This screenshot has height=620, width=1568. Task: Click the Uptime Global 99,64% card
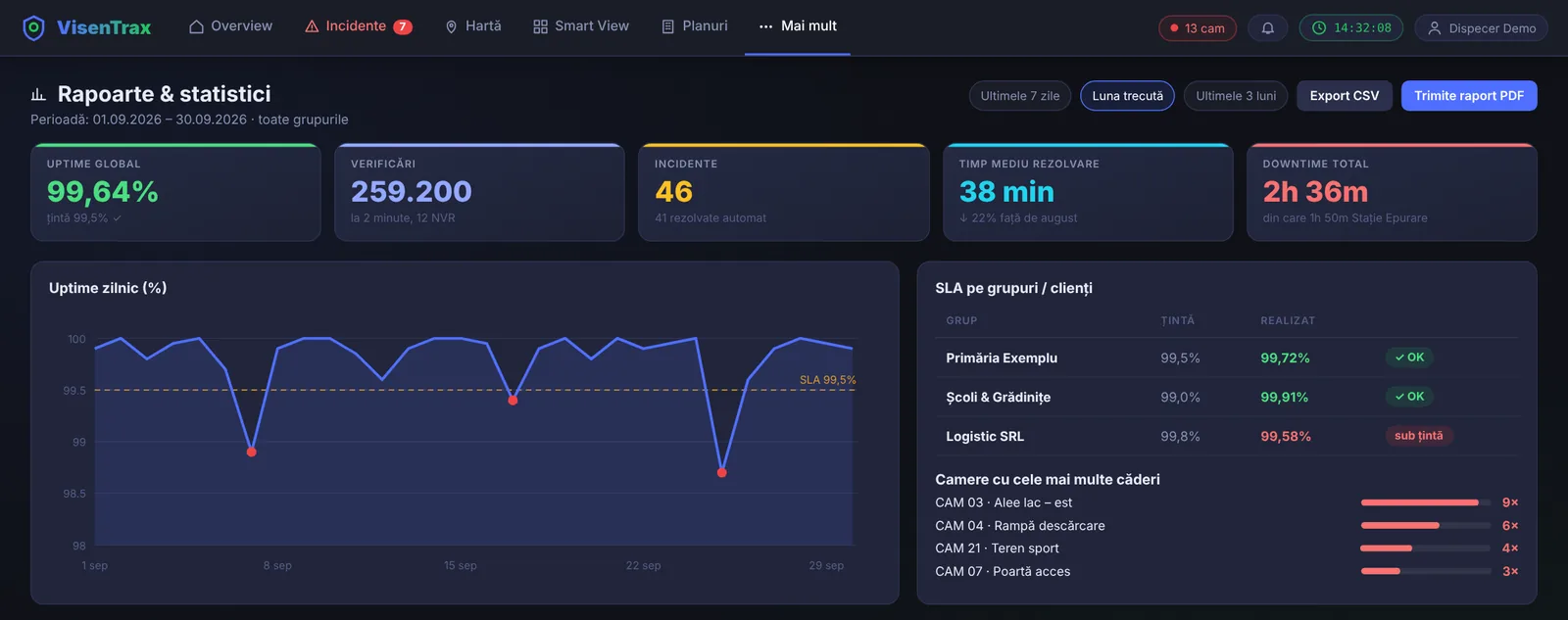click(x=175, y=192)
